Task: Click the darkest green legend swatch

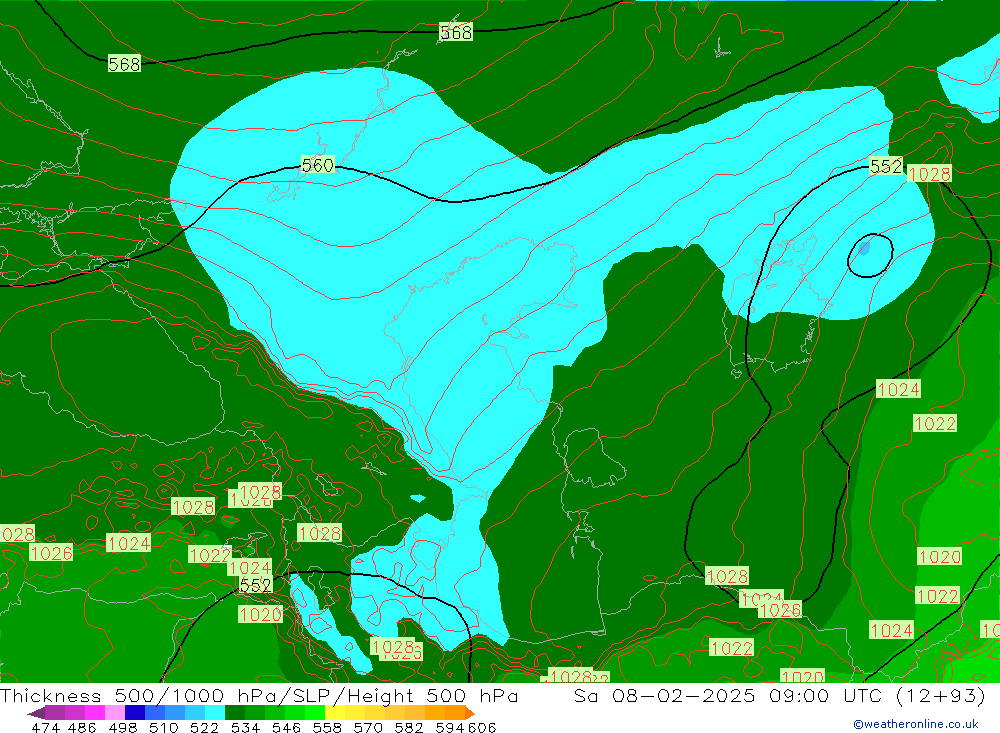Action: (x=235, y=713)
